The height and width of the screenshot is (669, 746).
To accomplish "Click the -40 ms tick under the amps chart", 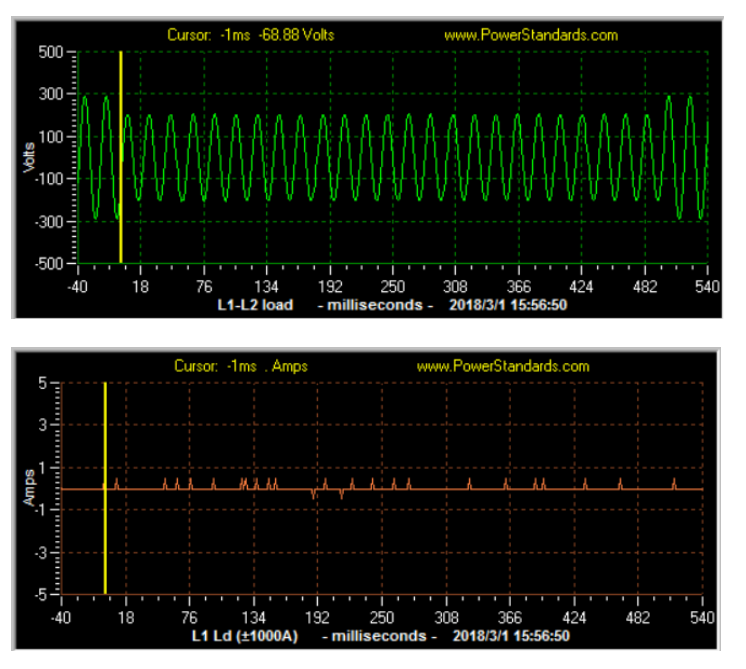I will tap(62, 616).
